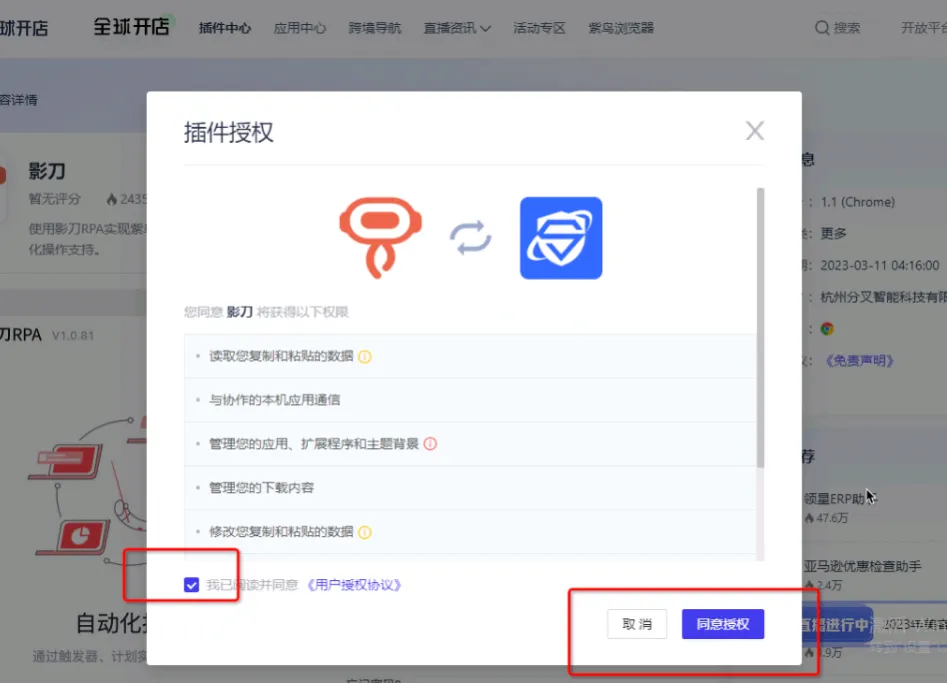
Task: Click the 搜索 search field
Action: 847,28
